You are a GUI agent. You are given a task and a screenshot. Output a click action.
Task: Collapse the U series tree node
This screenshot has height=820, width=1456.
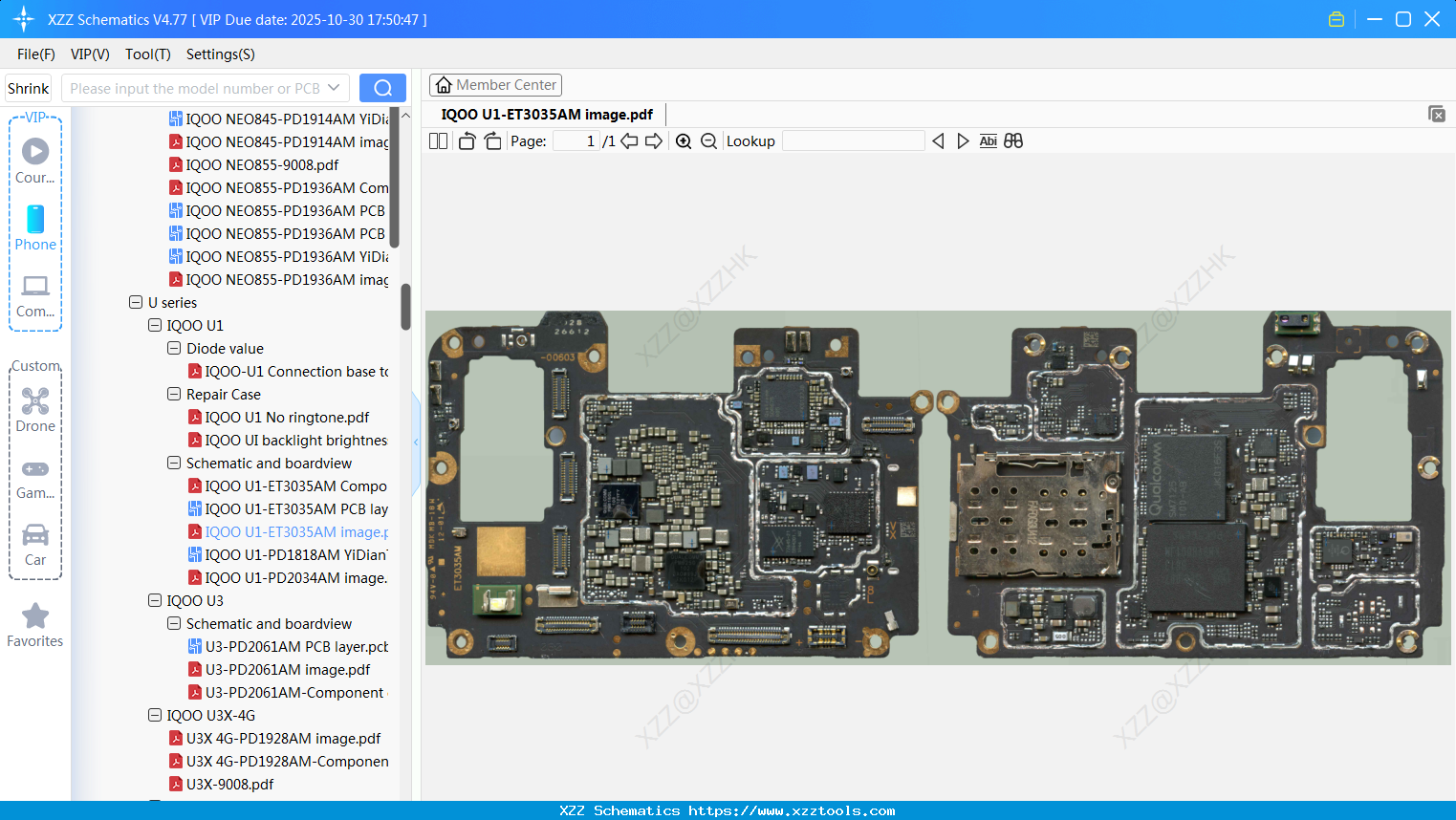(x=136, y=302)
